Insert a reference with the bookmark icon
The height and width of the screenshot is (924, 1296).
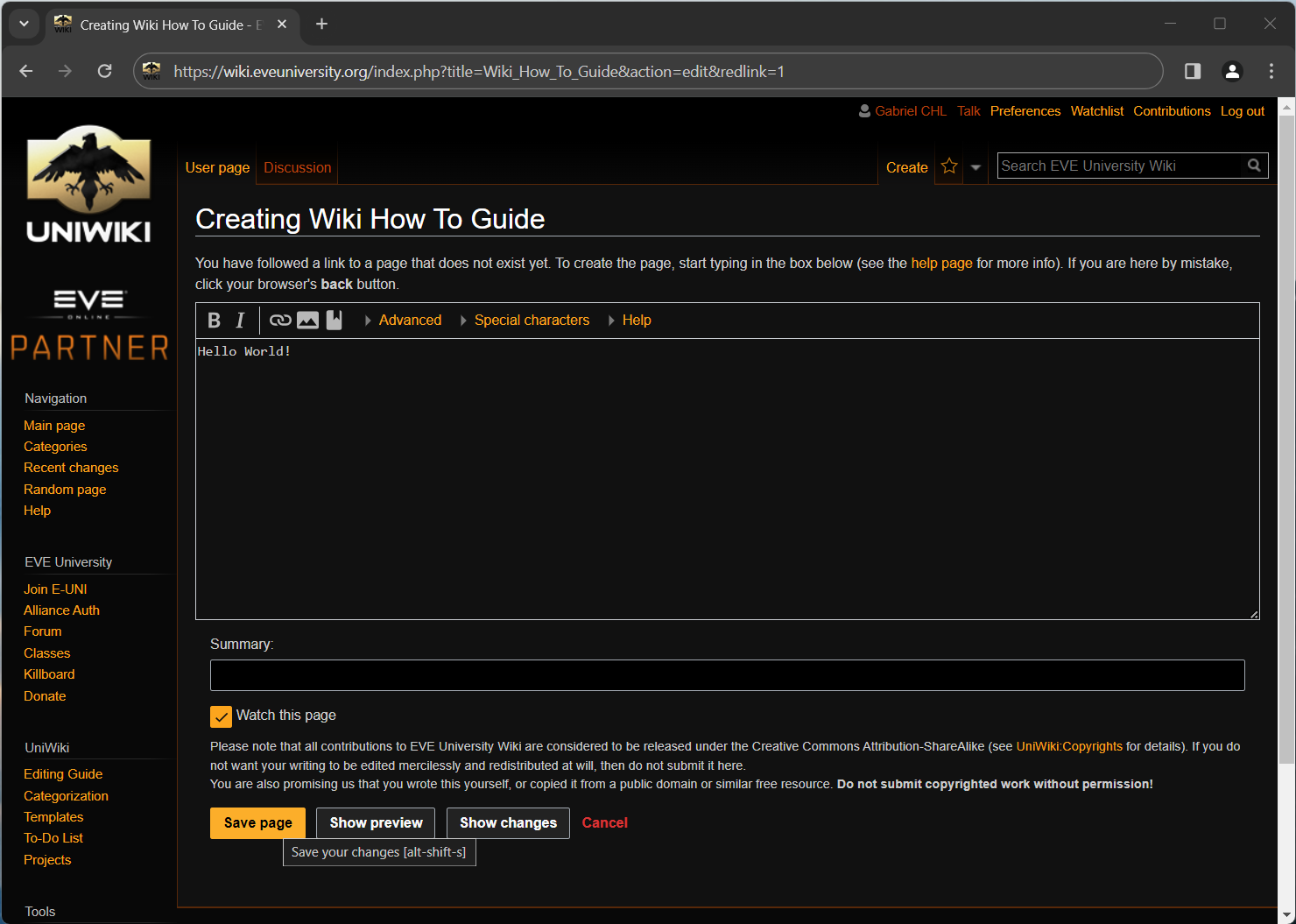click(334, 321)
